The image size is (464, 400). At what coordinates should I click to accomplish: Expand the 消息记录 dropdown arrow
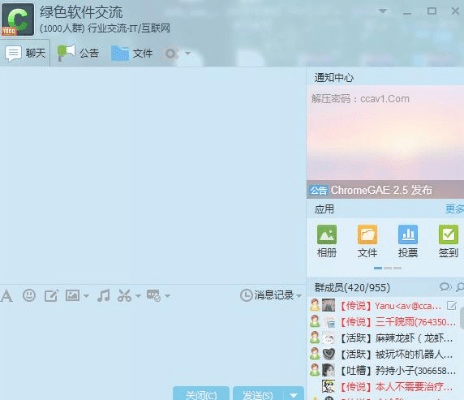coord(299,296)
